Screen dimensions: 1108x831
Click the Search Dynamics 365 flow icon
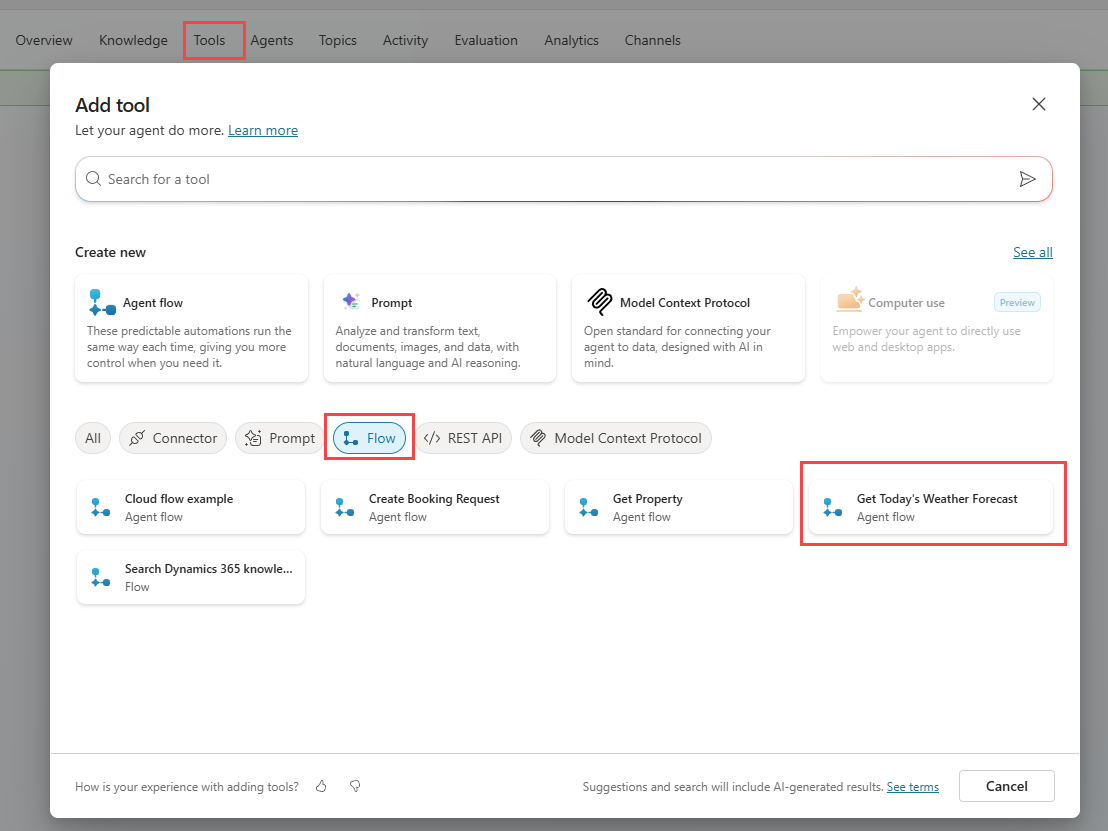[x=101, y=577]
